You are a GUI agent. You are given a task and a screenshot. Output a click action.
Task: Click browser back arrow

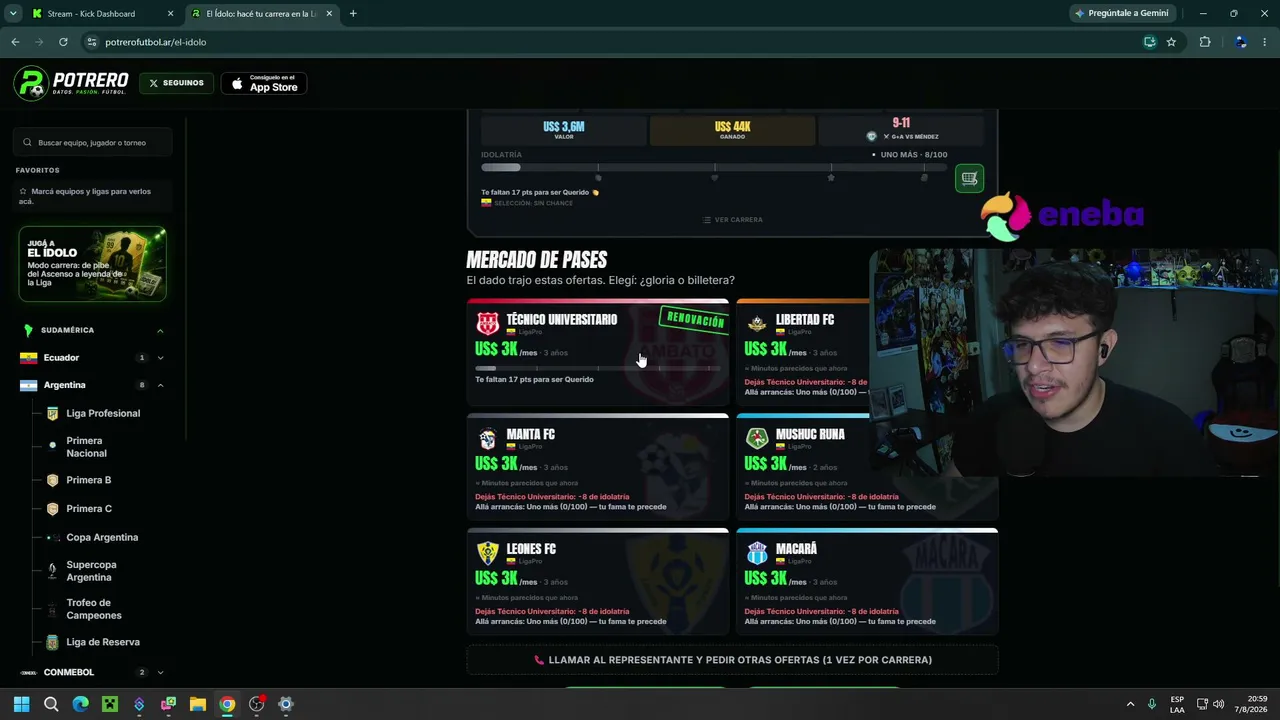coord(15,42)
